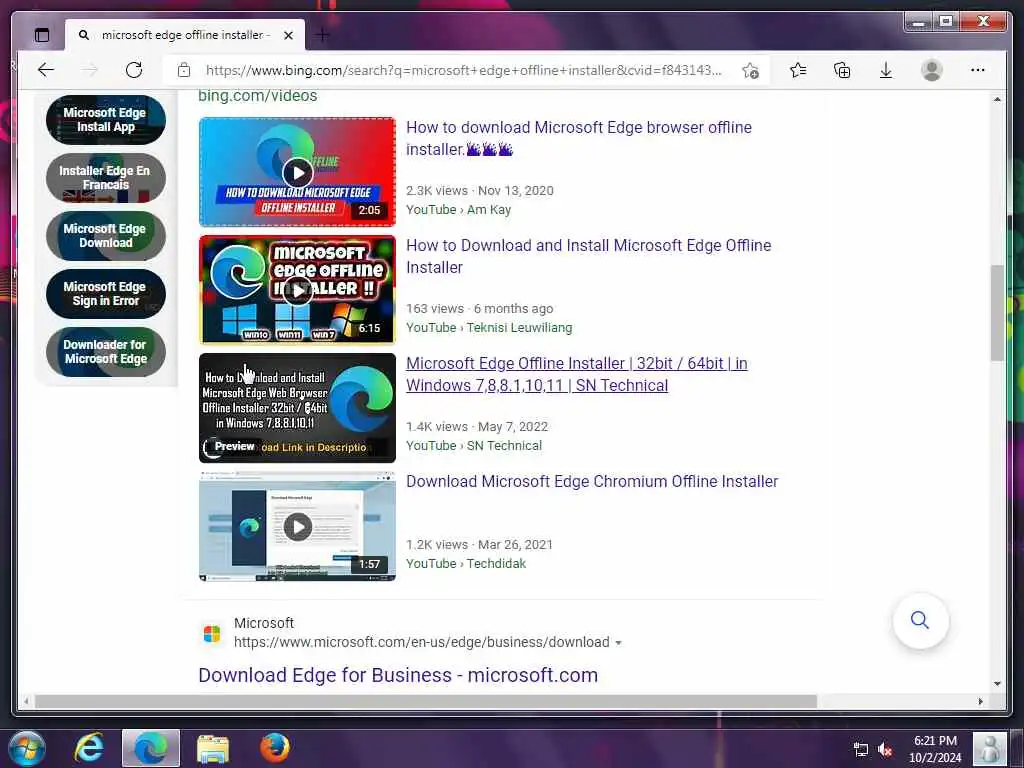Click the address bar URL field

click(x=463, y=70)
